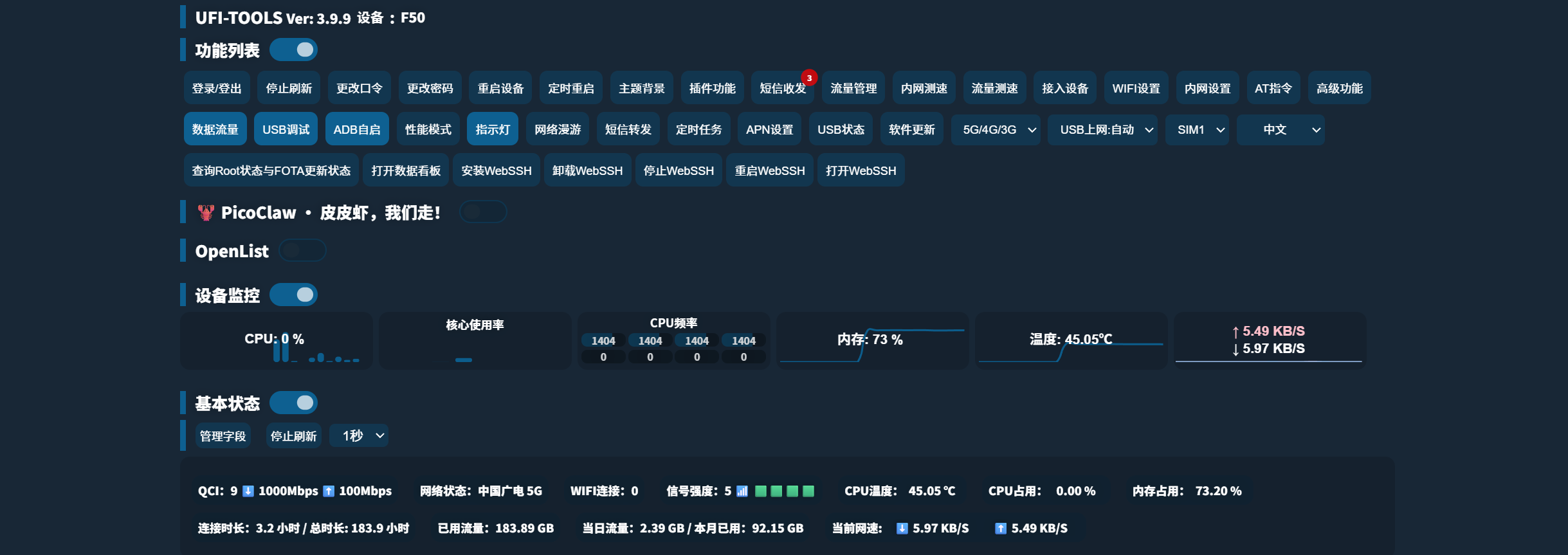Select the WIFI设置 menu item

(1136, 88)
